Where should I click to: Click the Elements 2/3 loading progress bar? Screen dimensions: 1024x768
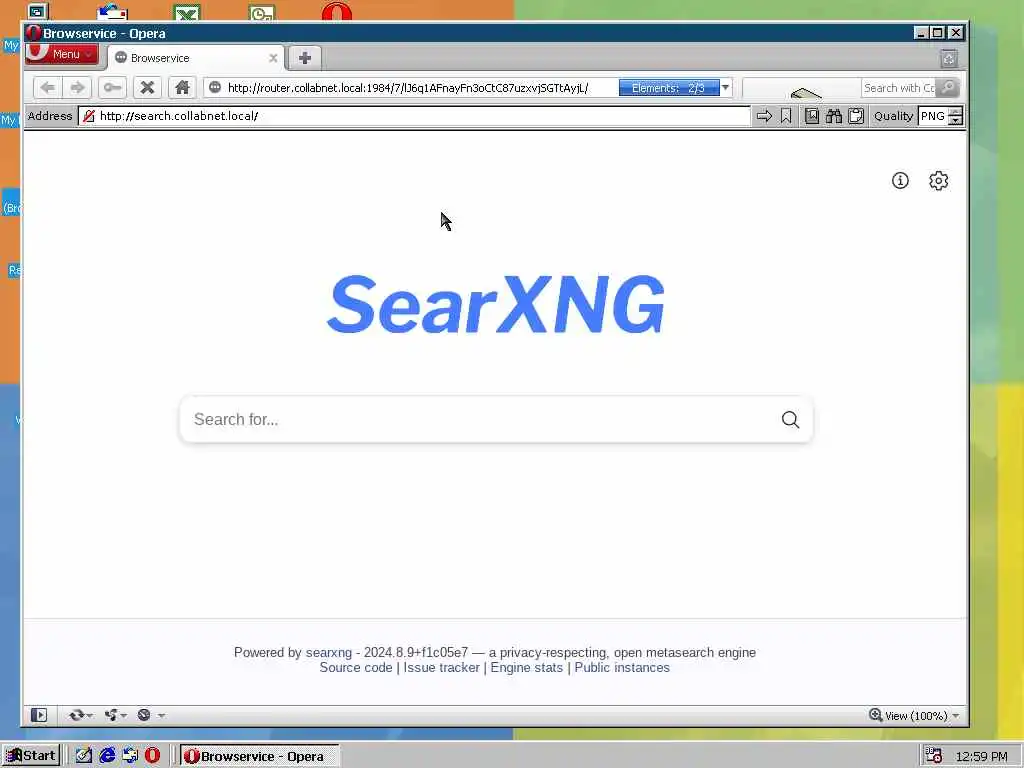[669, 88]
